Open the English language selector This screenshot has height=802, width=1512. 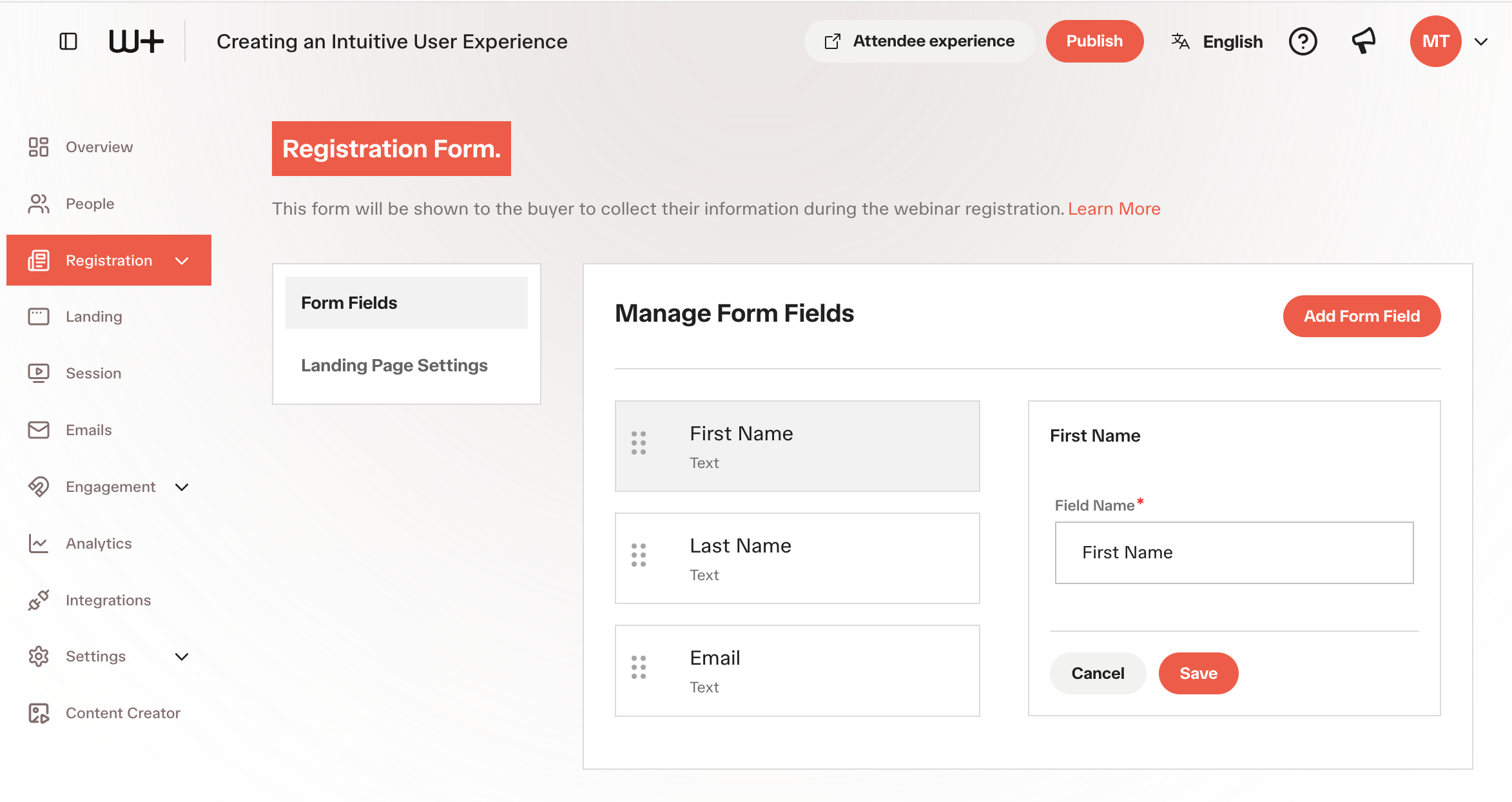[x=1217, y=41]
